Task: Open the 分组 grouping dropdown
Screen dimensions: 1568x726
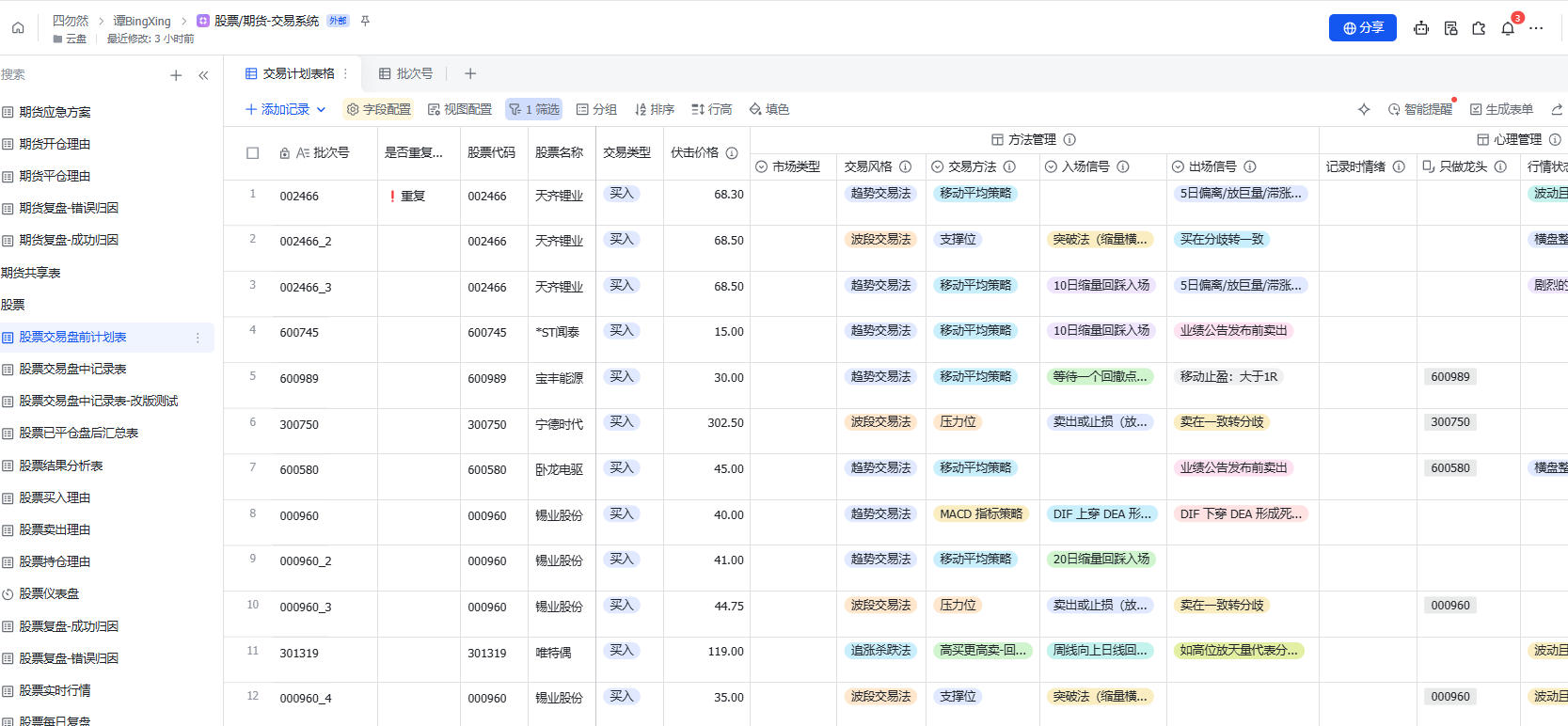Action: (596, 109)
